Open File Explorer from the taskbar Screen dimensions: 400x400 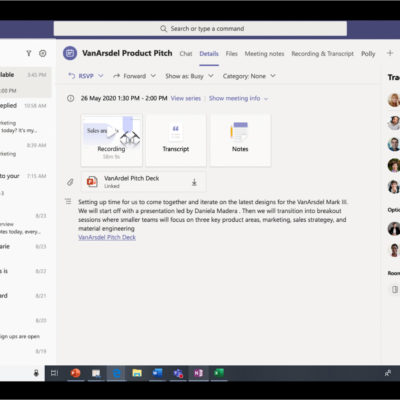(137, 373)
